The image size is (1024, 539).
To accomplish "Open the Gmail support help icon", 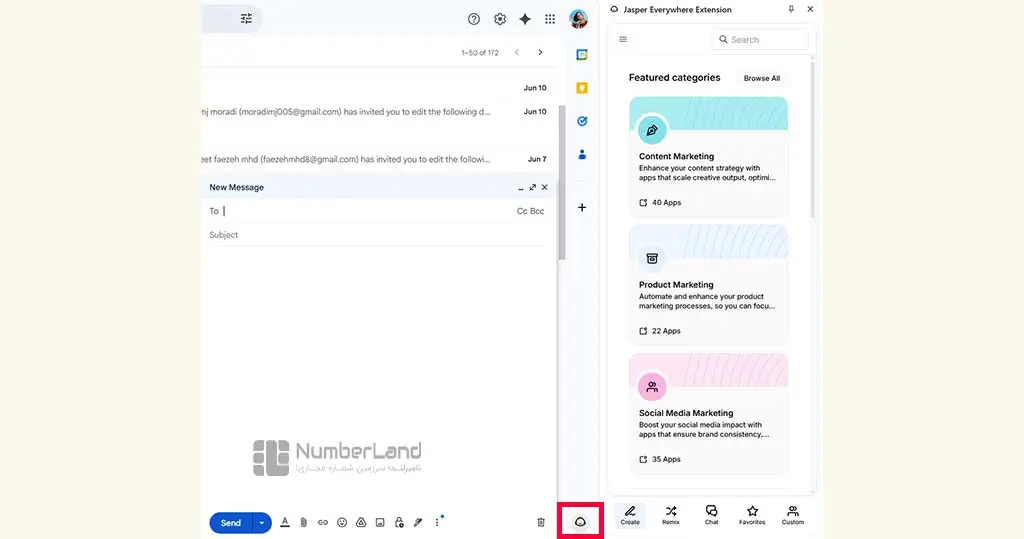I will point(473,20).
